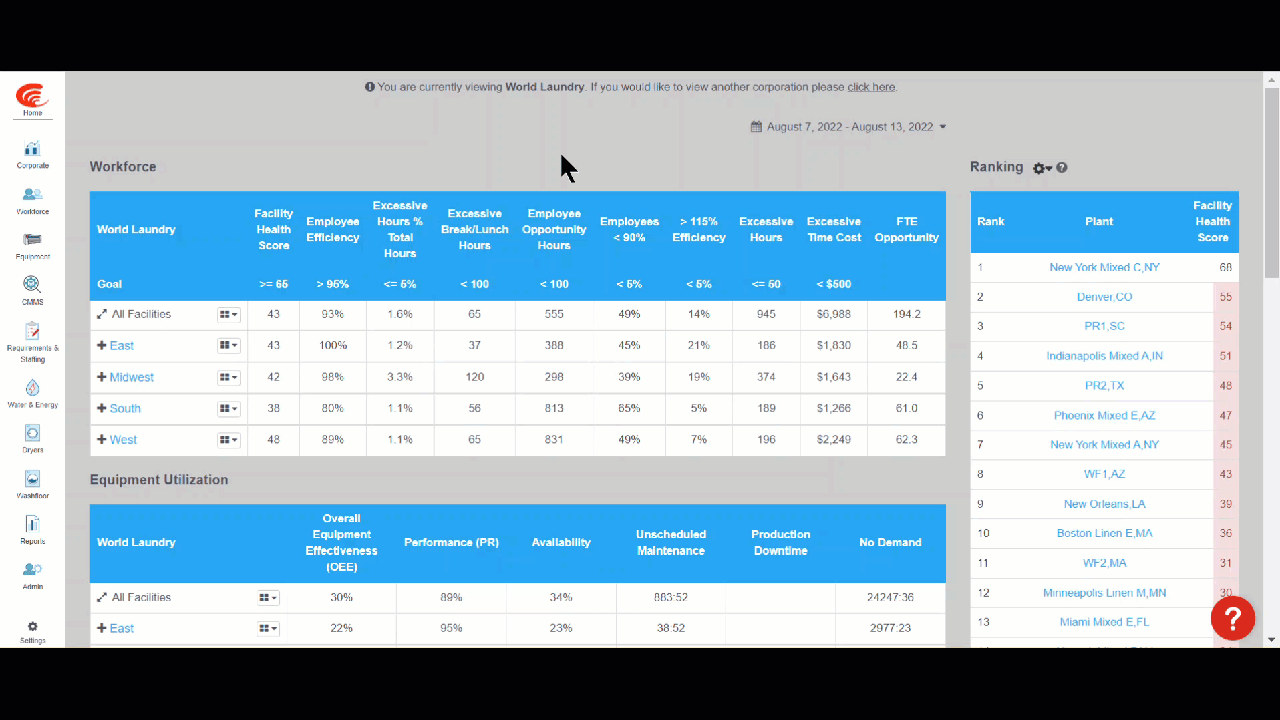Open PR2,TX plant link
1280x720 pixels.
tap(1104, 386)
